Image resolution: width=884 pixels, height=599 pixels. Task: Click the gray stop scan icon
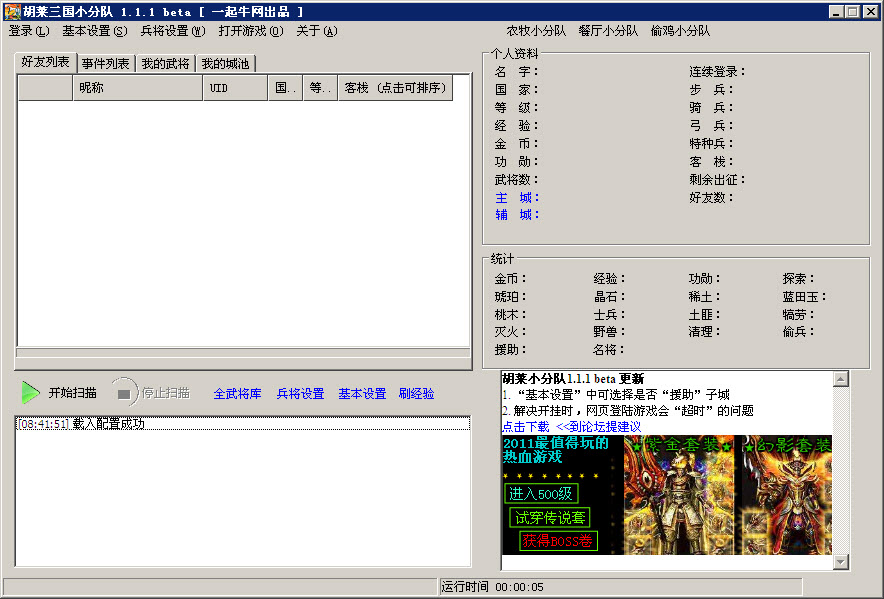(124, 393)
